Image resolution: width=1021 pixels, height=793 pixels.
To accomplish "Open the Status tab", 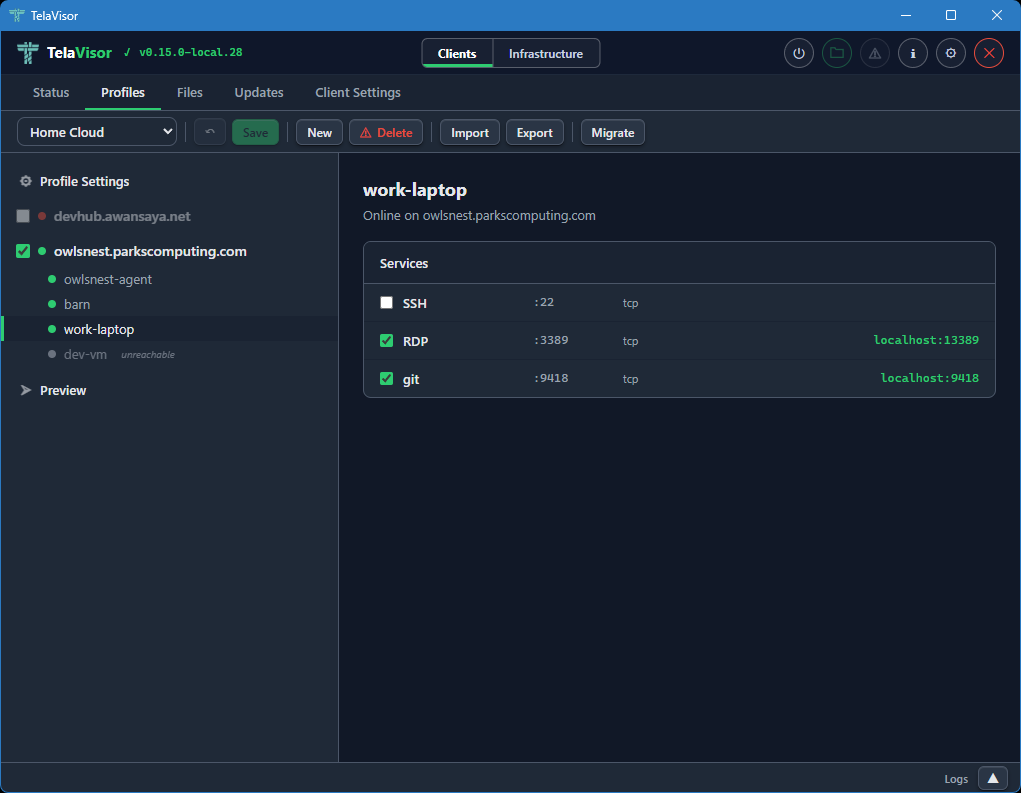I will point(51,92).
